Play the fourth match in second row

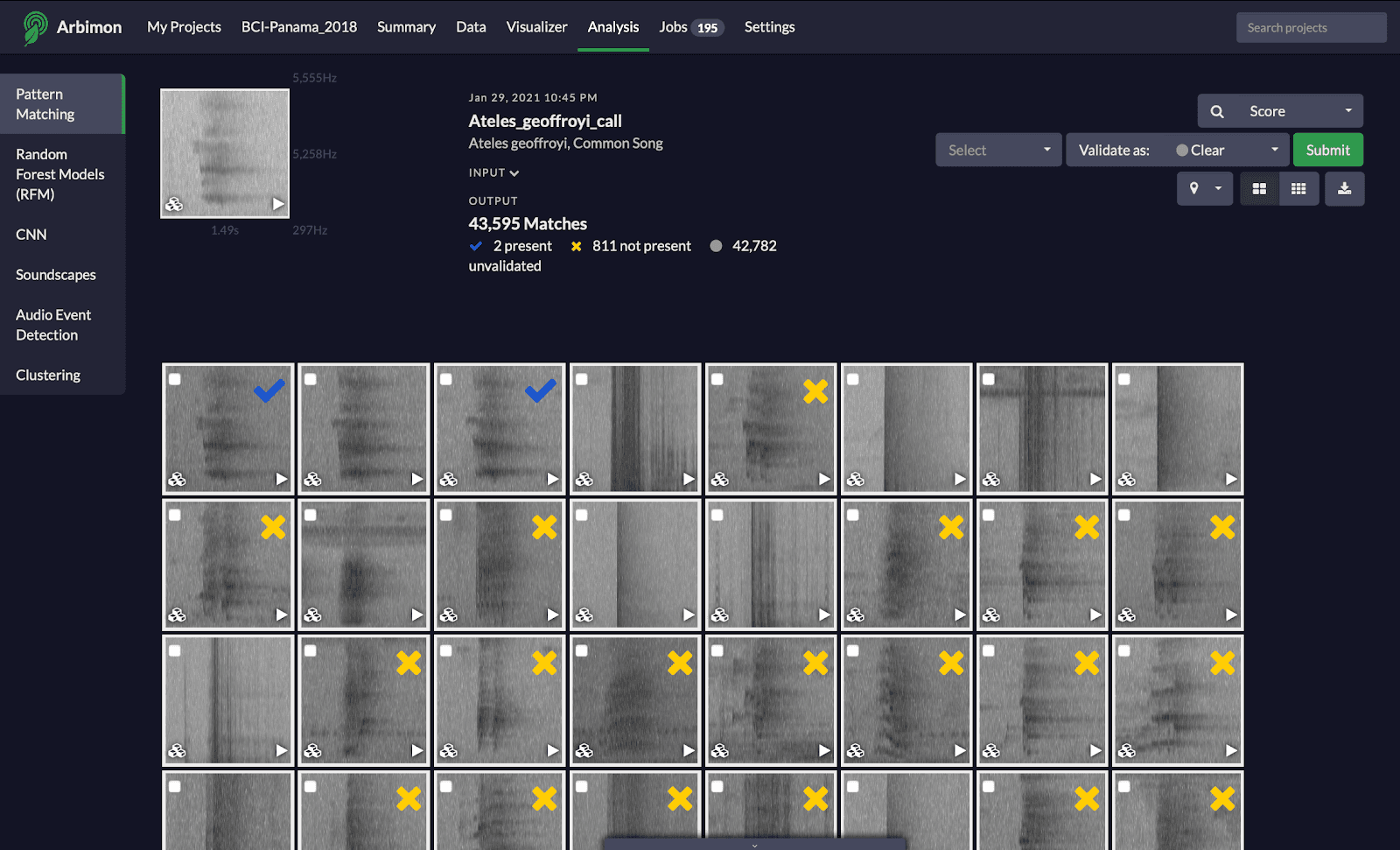coord(688,615)
